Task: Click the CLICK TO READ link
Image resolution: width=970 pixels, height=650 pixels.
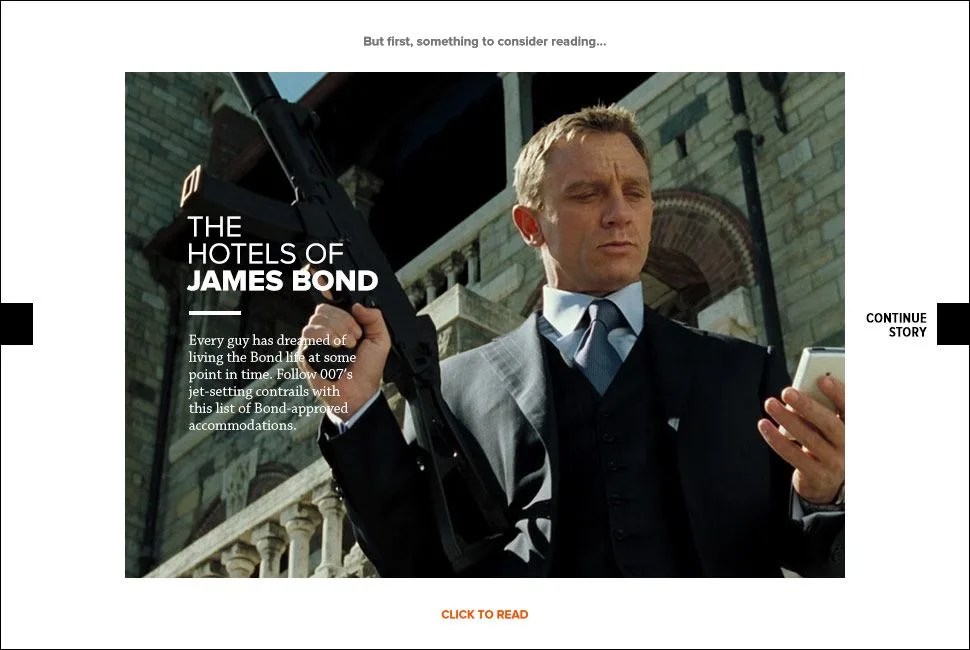Action: 484,614
